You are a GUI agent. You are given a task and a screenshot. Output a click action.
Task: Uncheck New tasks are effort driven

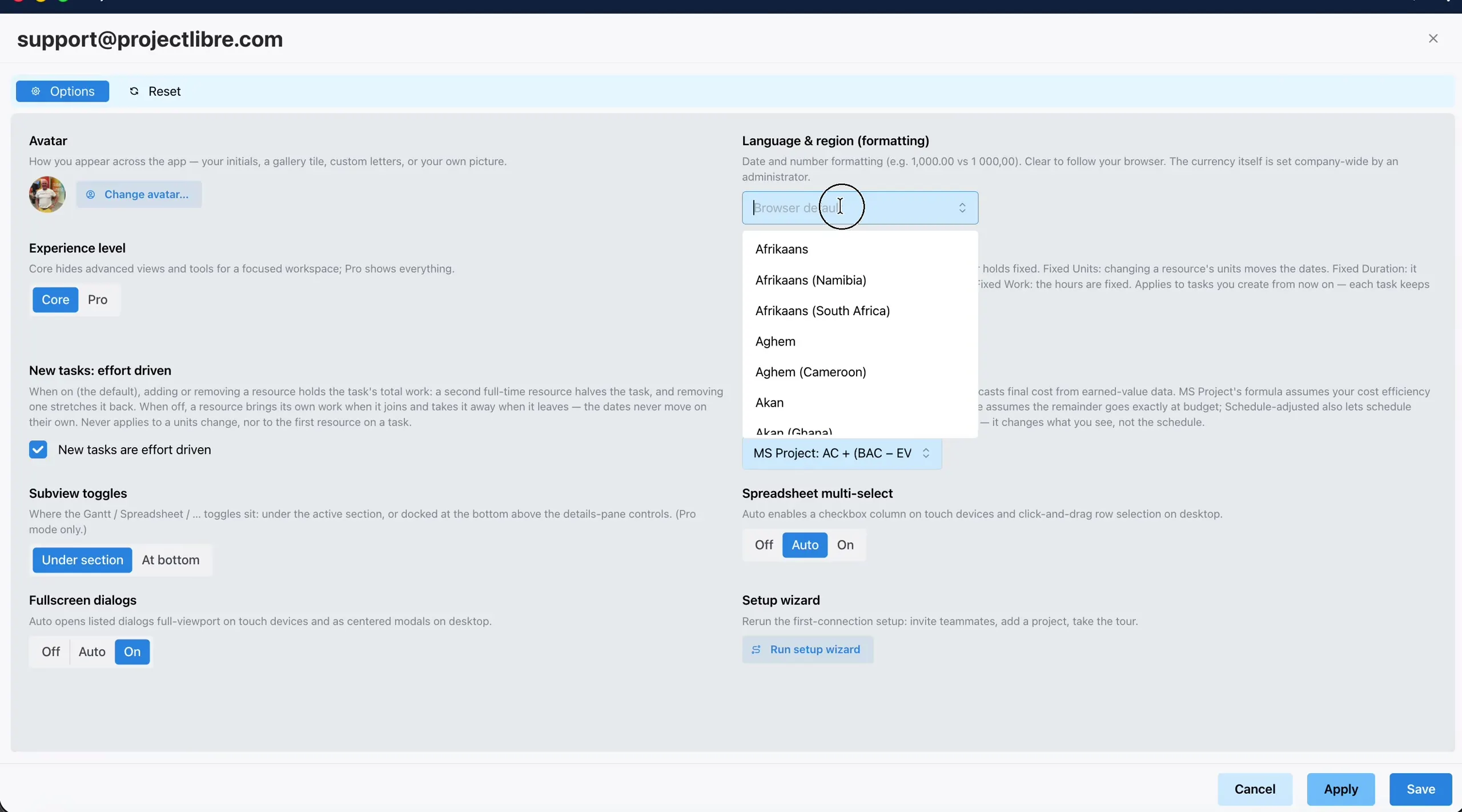[x=38, y=450]
